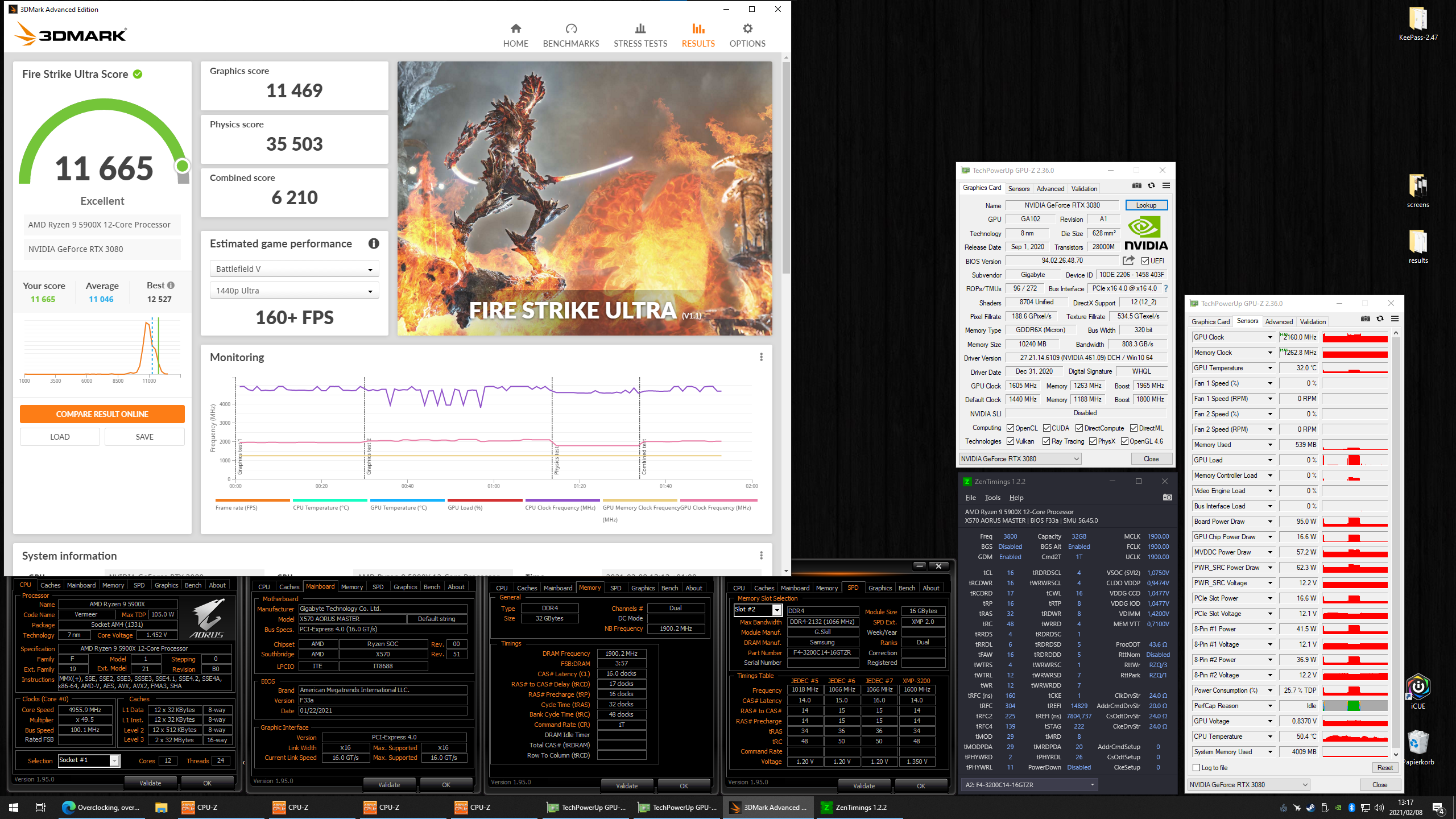Click the Lookup button in GPU-Z
This screenshot has height=819, width=1456.
pyautogui.click(x=1146, y=205)
